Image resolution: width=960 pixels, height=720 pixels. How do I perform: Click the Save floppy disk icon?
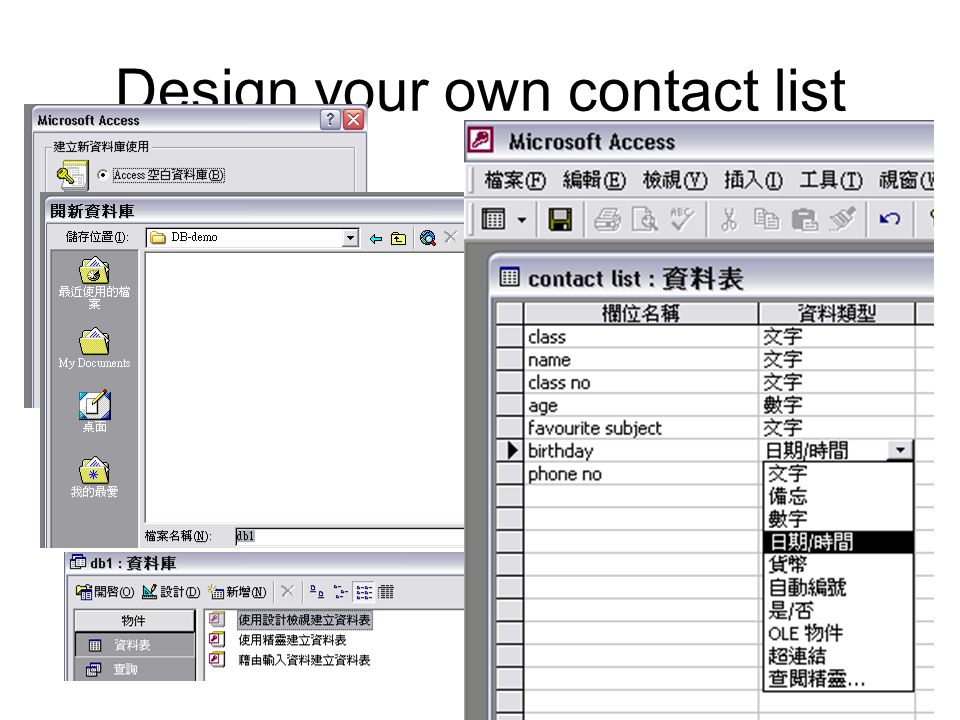point(560,219)
